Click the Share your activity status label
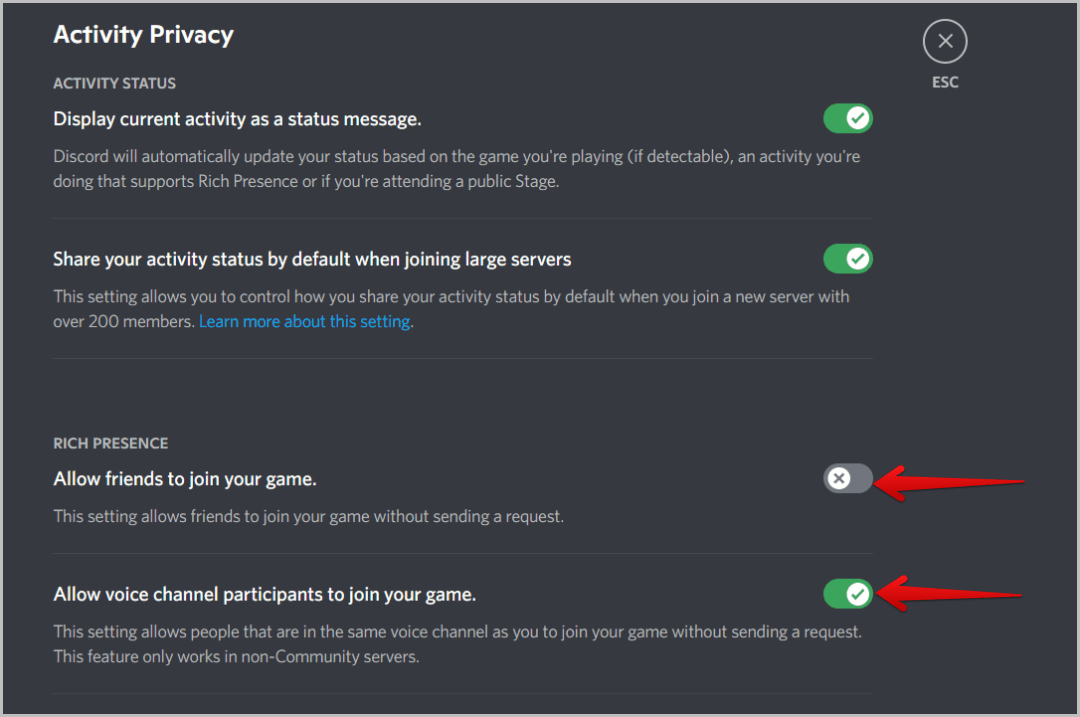This screenshot has height=717, width=1080. pos(312,259)
